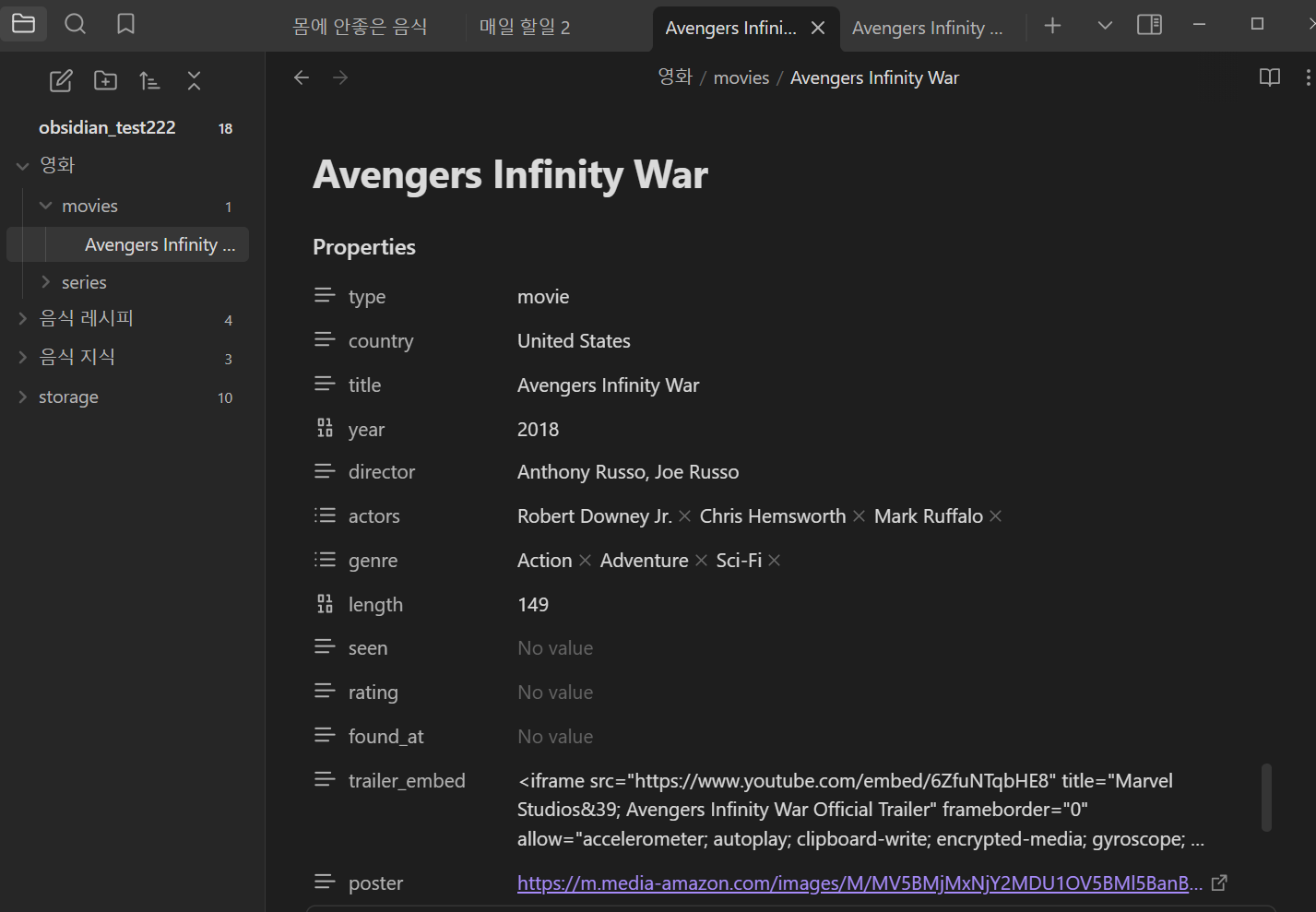Screen dimensions: 1316x912
Task: Expand the storage folder
Action: pyautogui.click(x=23, y=397)
